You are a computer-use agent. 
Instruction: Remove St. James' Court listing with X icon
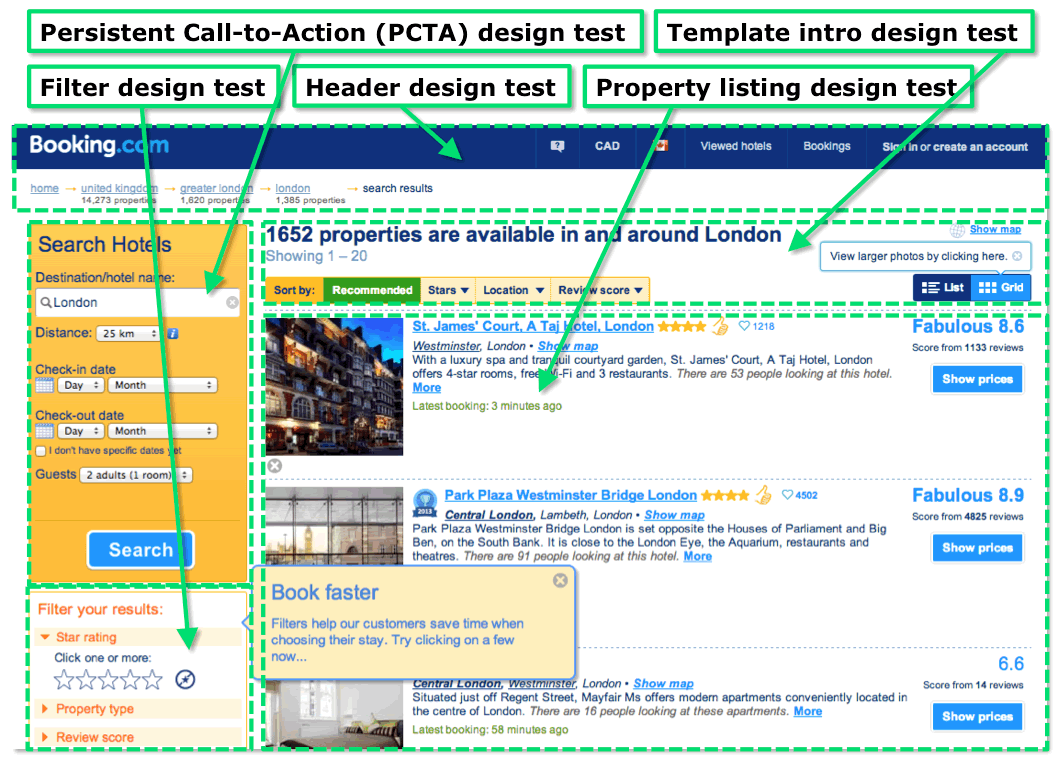coord(274,465)
